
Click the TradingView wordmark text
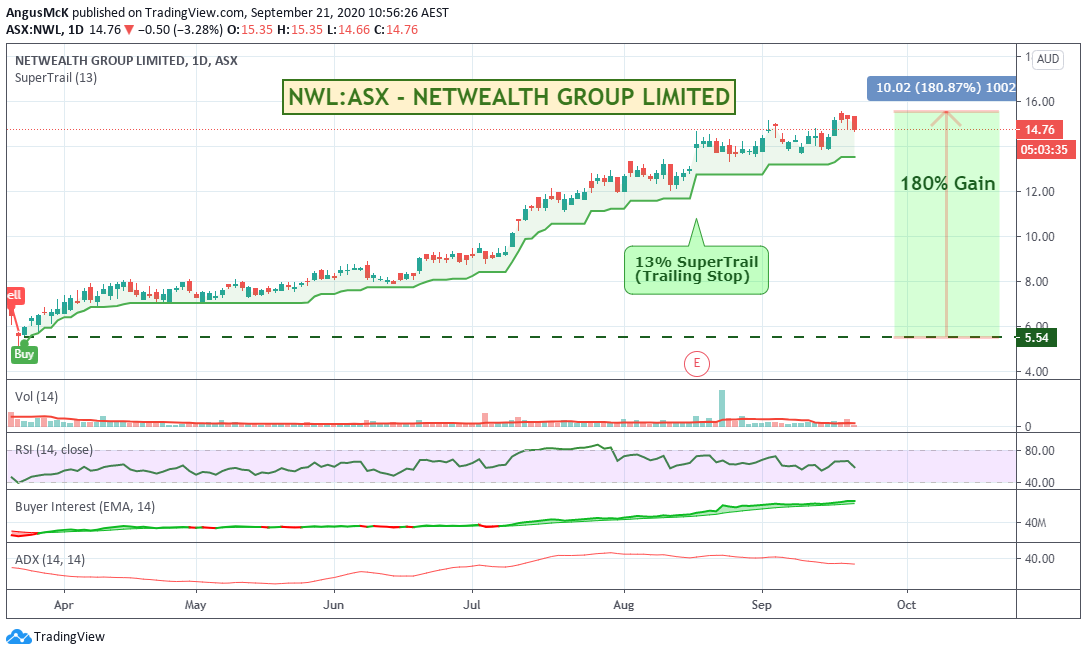69,636
